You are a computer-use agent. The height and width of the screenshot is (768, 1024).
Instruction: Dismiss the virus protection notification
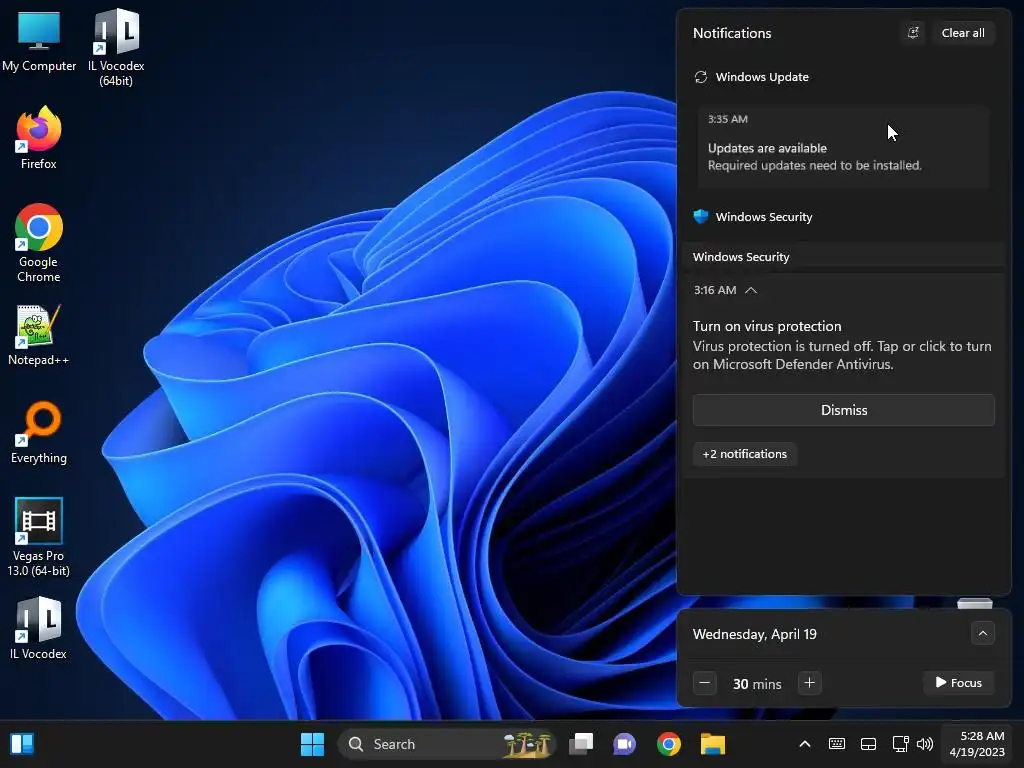pyautogui.click(x=844, y=410)
